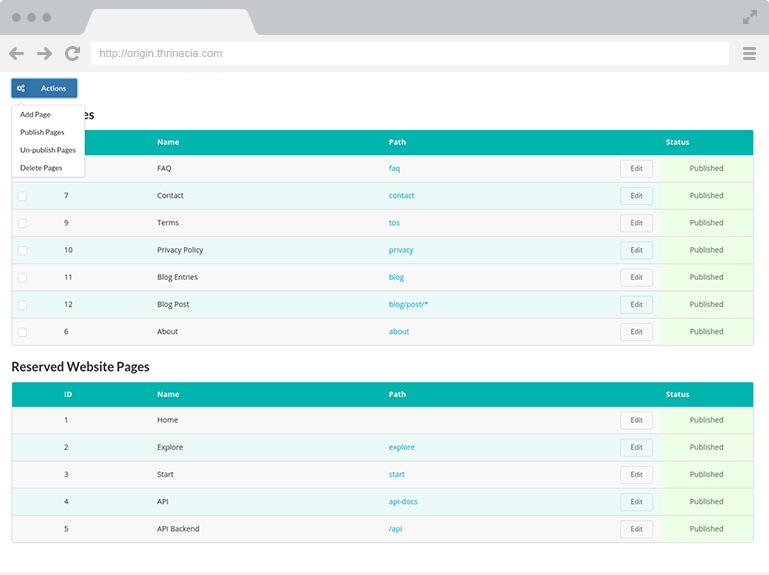Open the contact path link
The image size is (769, 575).
point(401,195)
